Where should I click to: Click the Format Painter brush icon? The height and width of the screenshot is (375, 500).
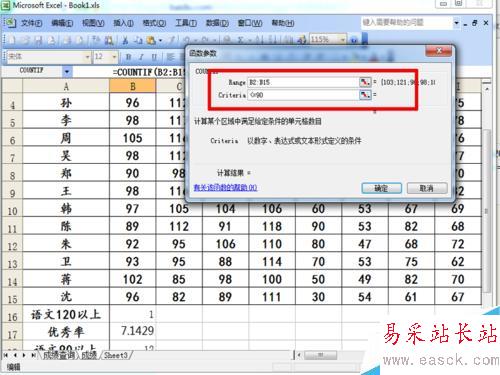pyautogui.click(x=172, y=40)
